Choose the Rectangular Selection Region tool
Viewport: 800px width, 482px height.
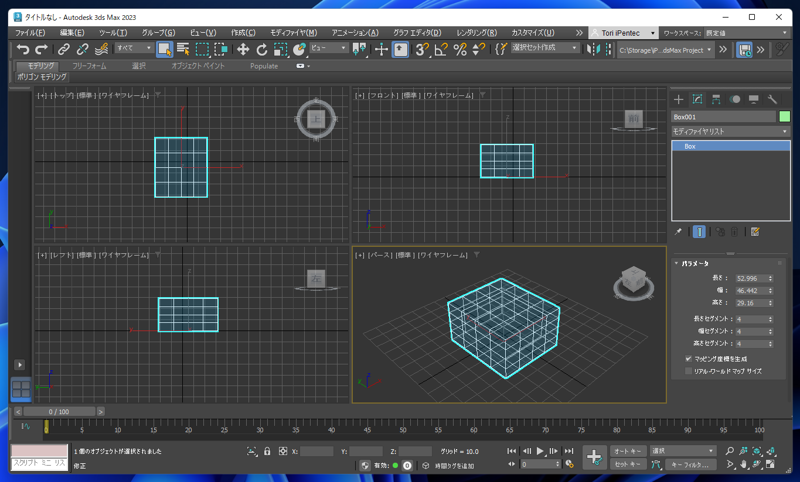tap(203, 49)
